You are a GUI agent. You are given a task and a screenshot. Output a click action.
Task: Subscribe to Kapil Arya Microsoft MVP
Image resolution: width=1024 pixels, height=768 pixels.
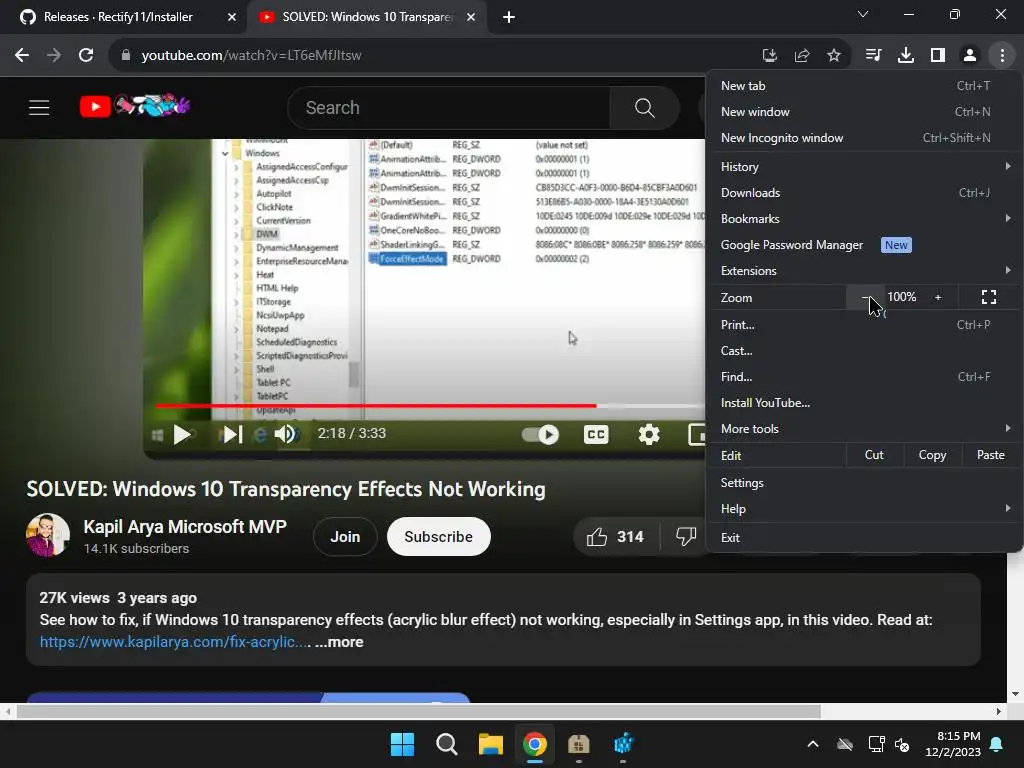tap(438, 537)
